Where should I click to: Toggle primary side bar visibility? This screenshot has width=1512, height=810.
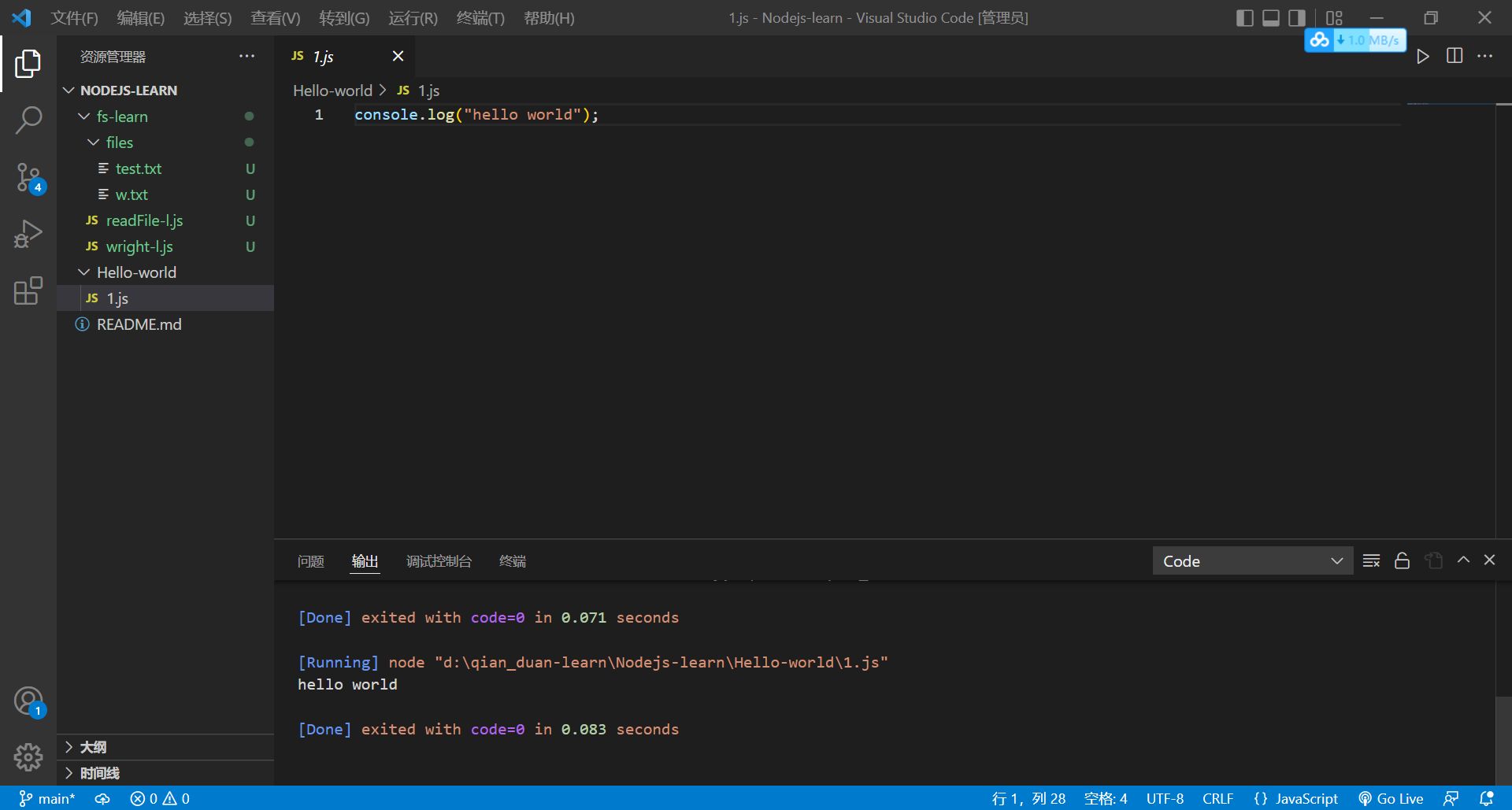[1244, 17]
